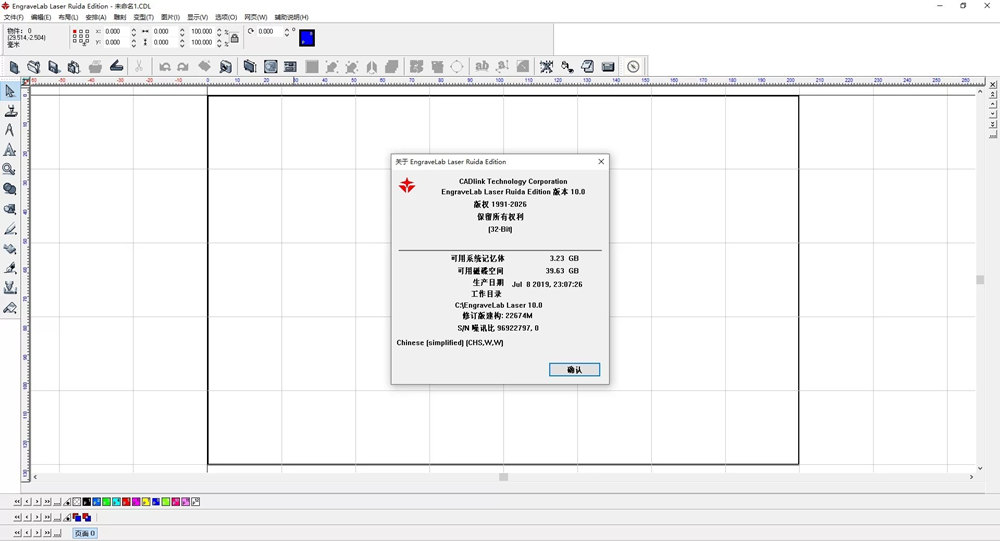Click the 确认 button in About dialog
This screenshot has height=541, width=1000.
coord(574,369)
